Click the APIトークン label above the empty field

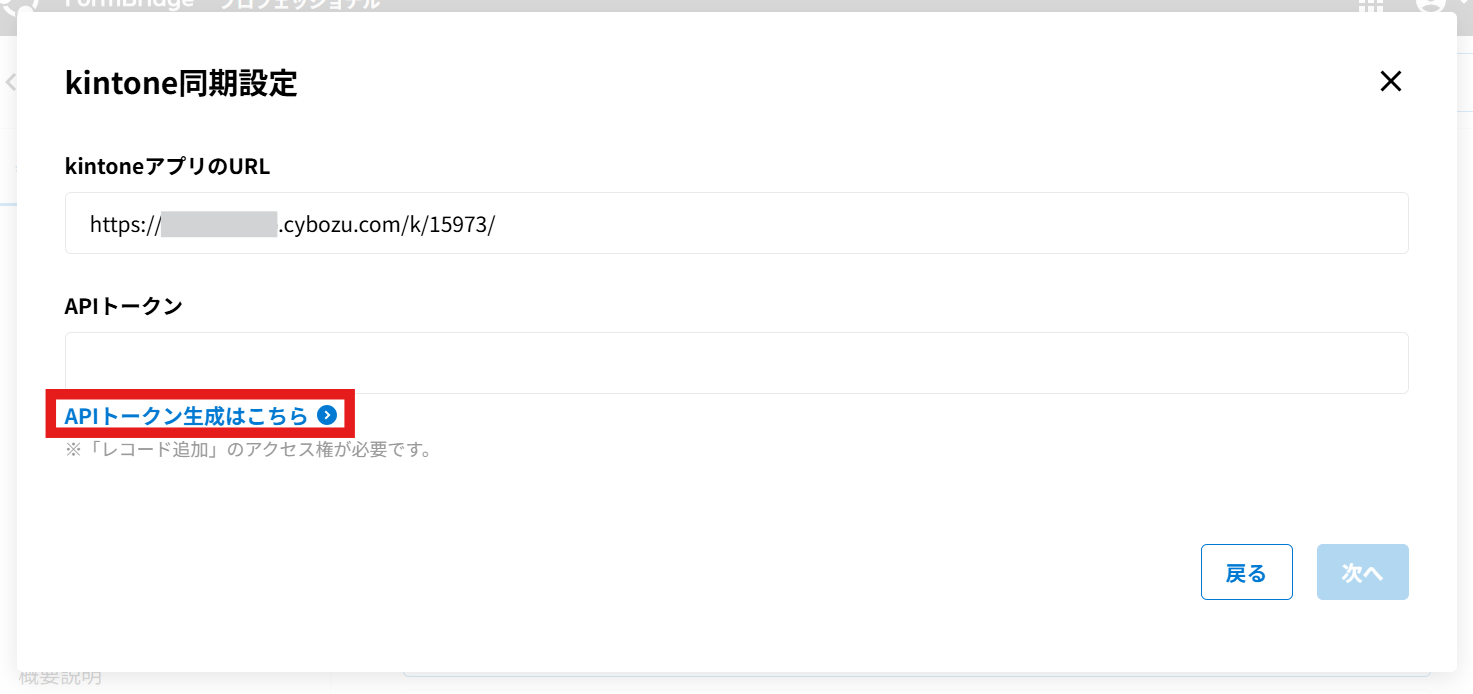click(x=123, y=307)
